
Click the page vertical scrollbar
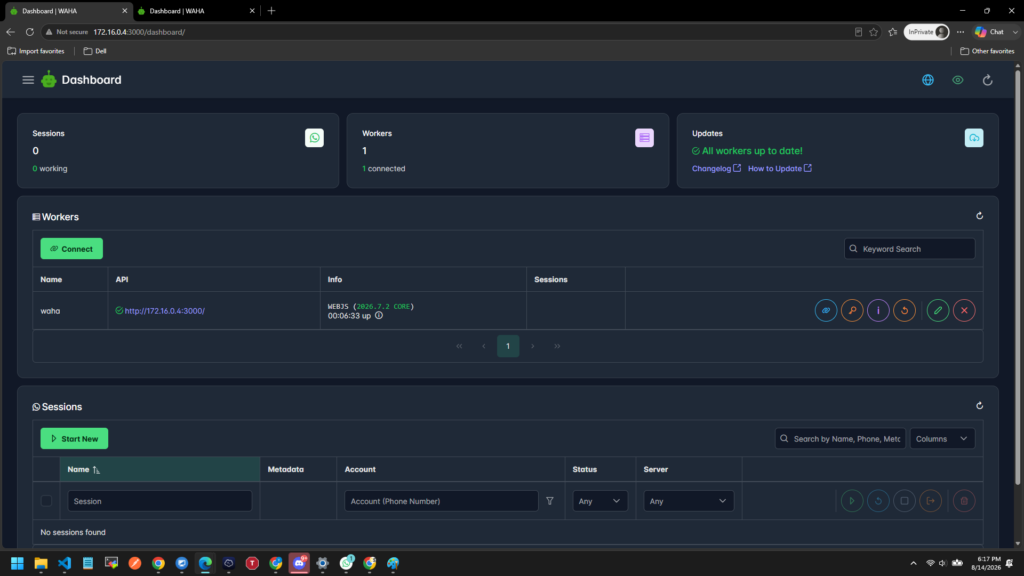(x=1017, y=278)
